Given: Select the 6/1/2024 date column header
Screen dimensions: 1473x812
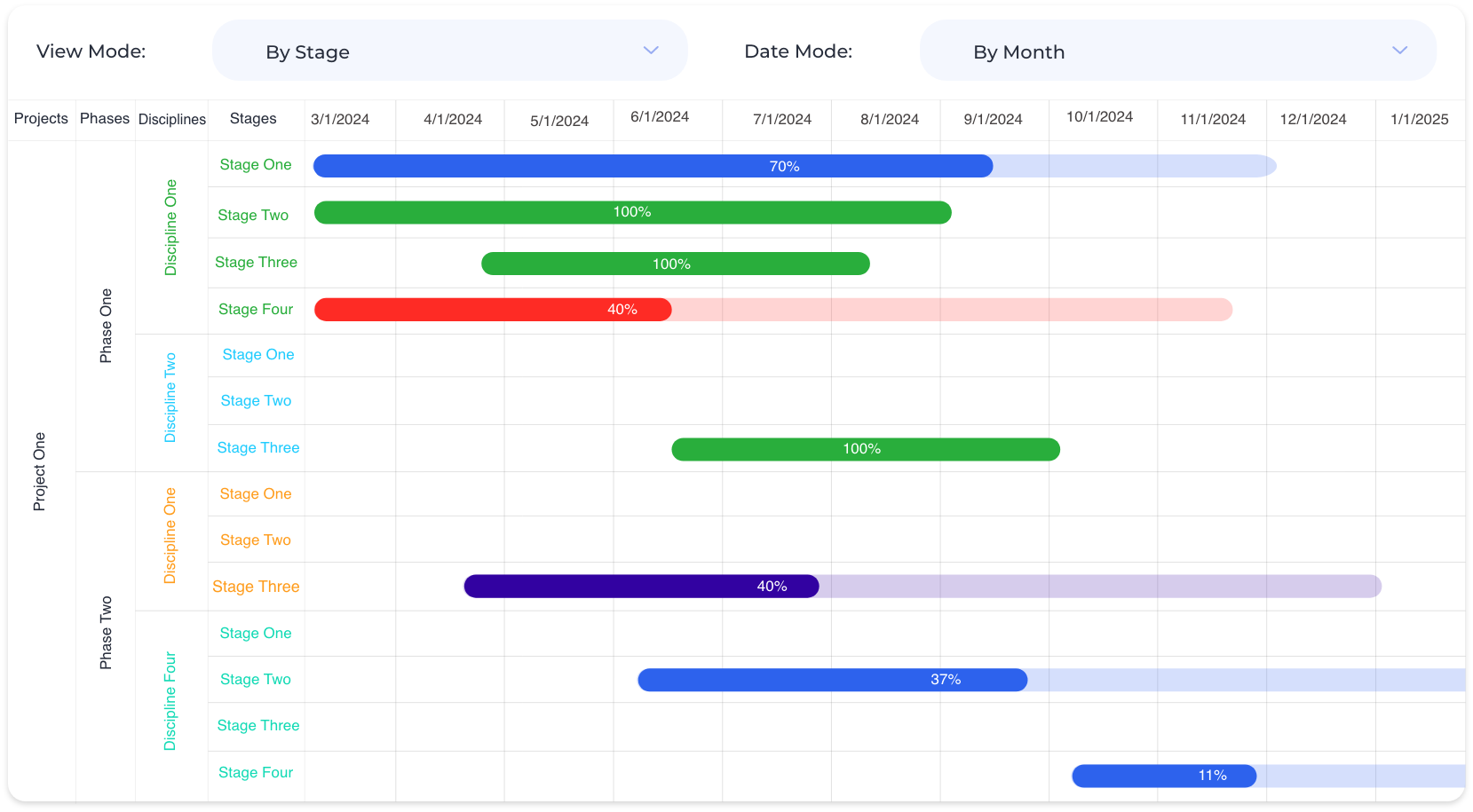Looking at the screenshot, I should point(660,117).
